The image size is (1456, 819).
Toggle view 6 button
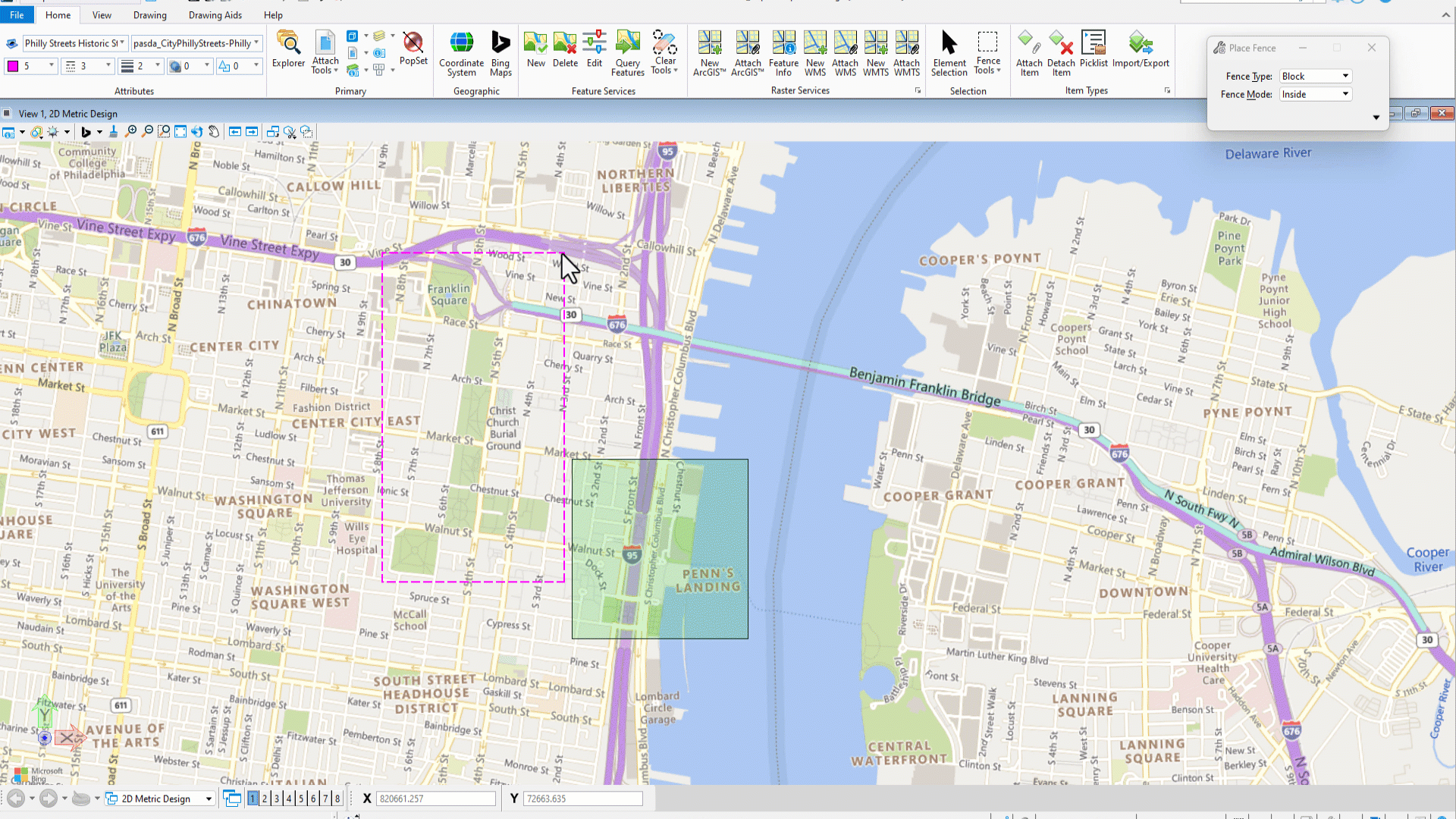coord(313,799)
